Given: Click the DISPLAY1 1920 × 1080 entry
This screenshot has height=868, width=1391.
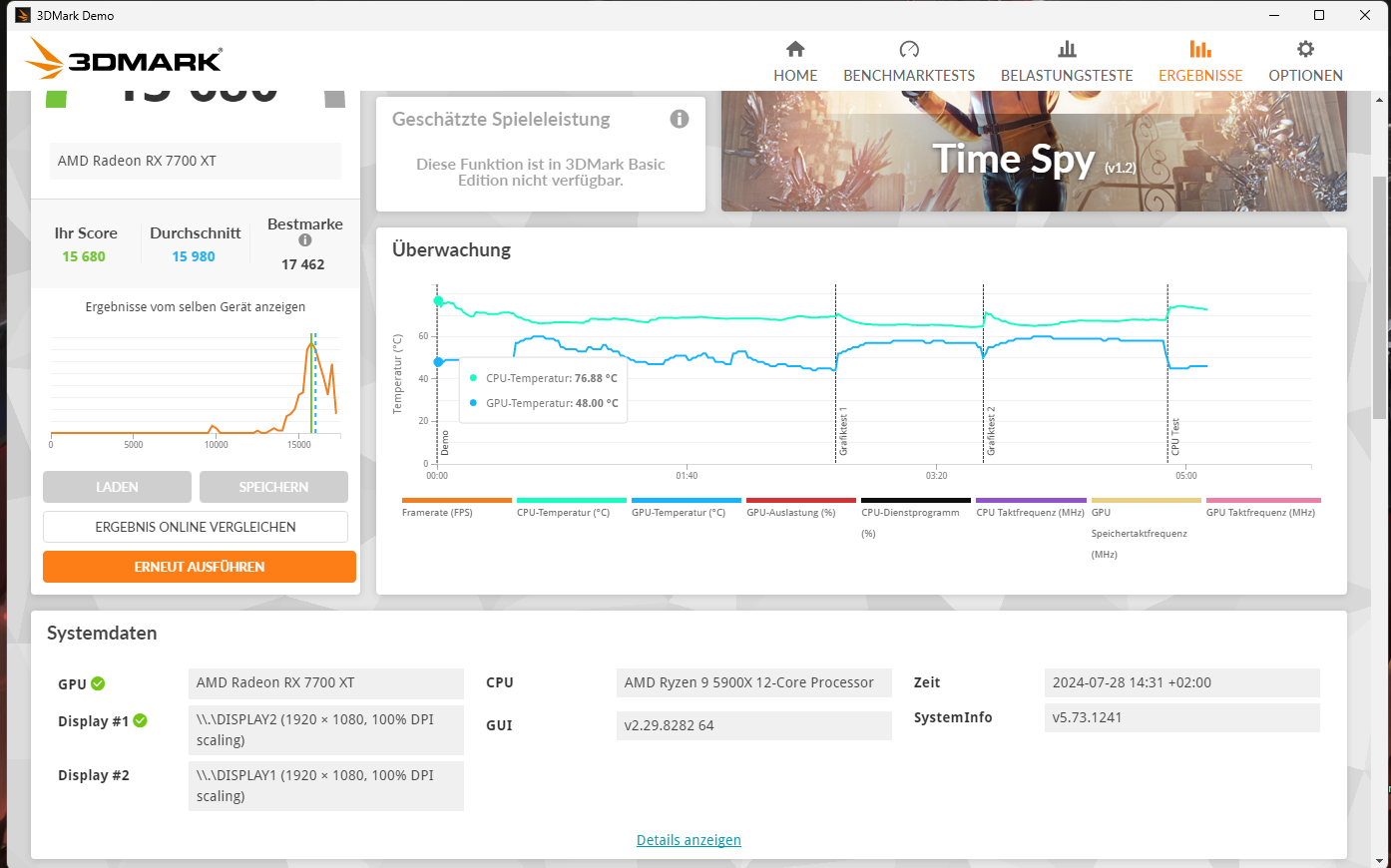Looking at the screenshot, I should click(x=326, y=786).
